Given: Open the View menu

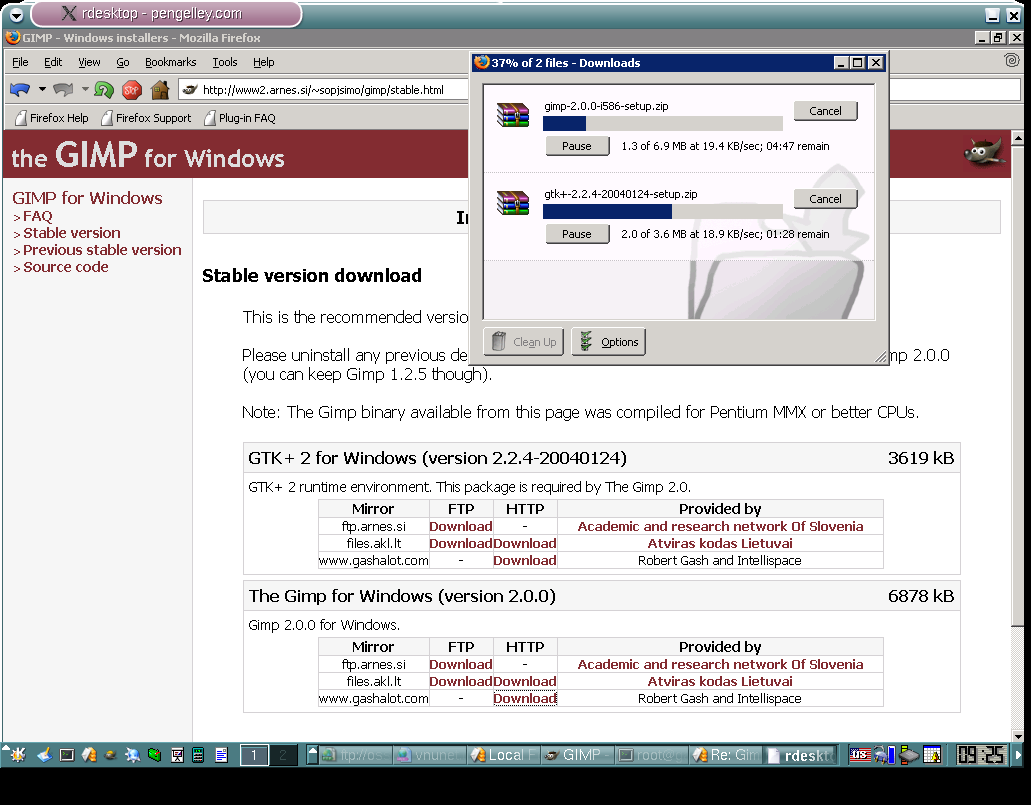Looking at the screenshot, I should pyautogui.click(x=89, y=62).
